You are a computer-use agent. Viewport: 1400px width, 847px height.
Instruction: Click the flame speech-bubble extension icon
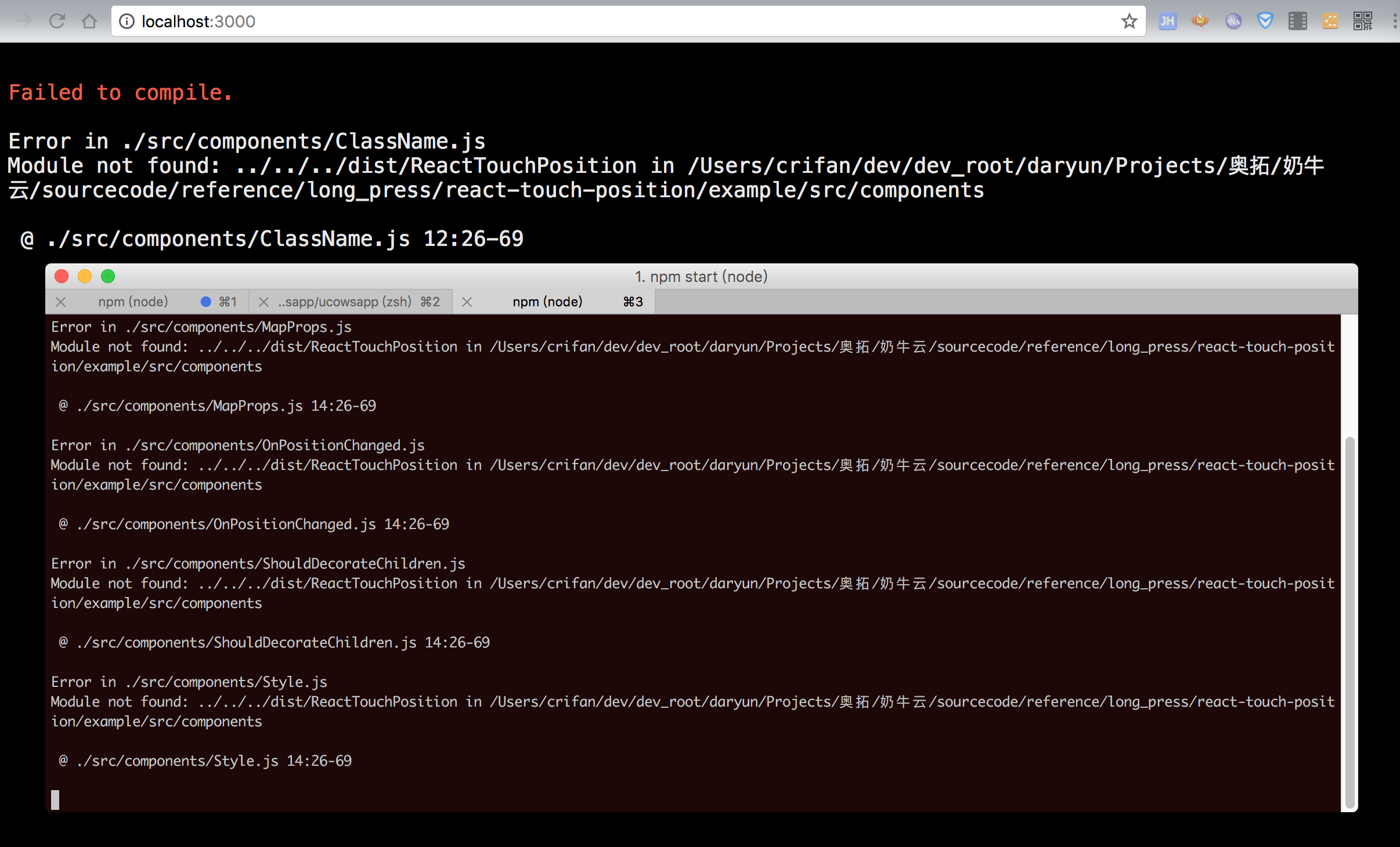click(x=1200, y=21)
